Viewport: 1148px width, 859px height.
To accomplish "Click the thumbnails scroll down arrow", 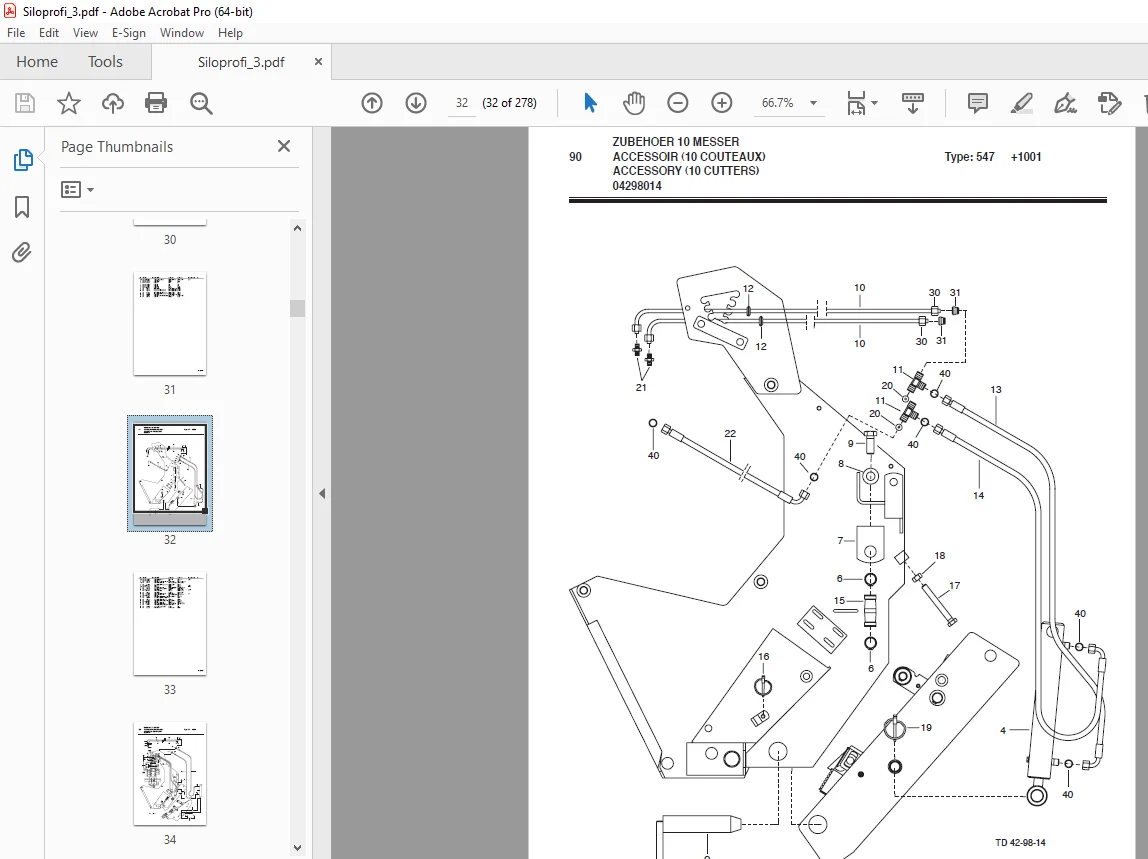I will pos(297,848).
